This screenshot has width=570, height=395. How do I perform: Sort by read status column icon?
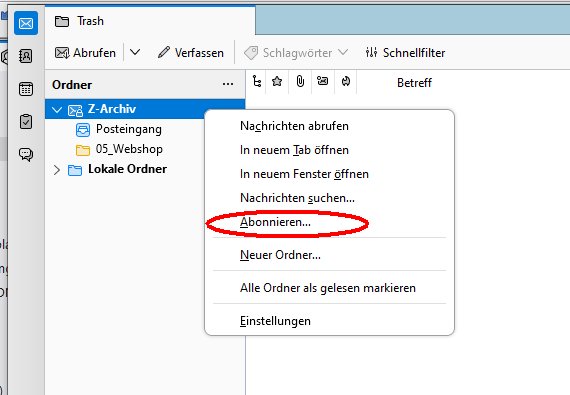tap(322, 81)
